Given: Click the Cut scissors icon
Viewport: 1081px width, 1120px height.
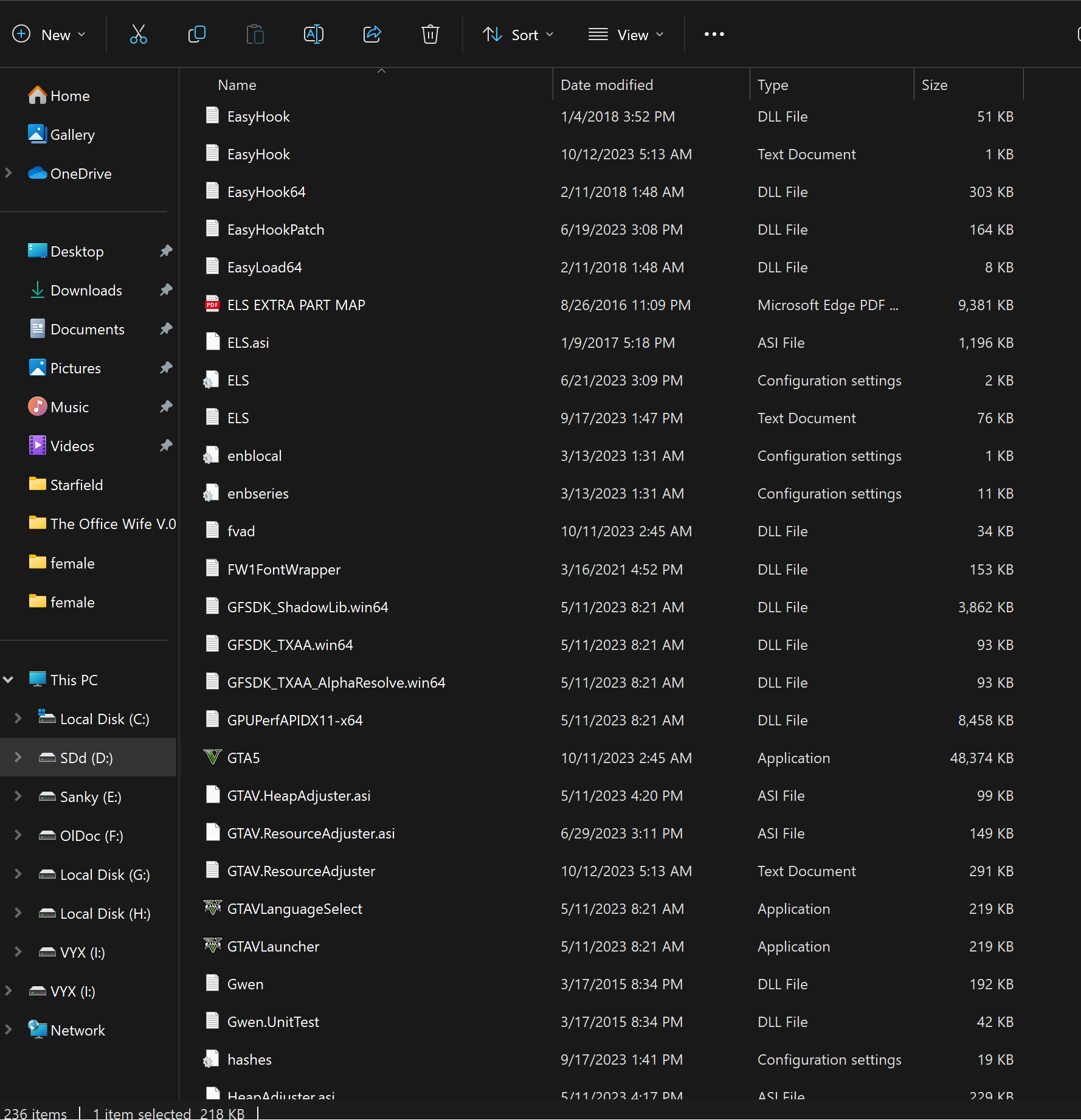Looking at the screenshot, I should tap(139, 35).
